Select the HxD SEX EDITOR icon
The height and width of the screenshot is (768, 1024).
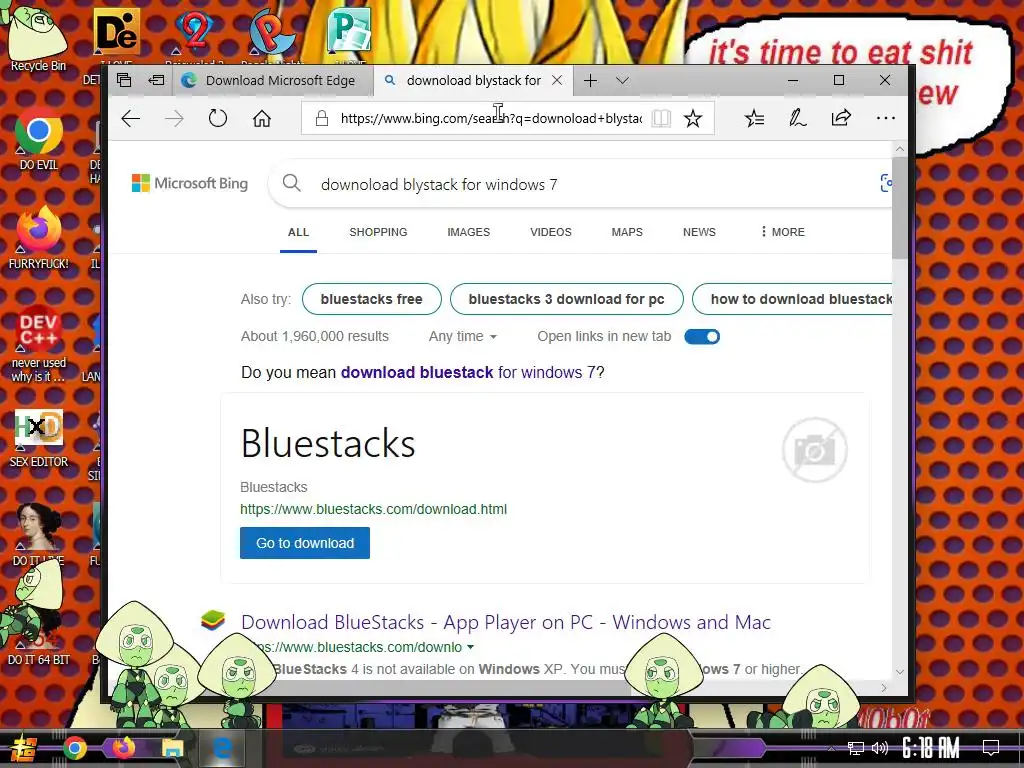pyautogui.click(x=39, y=438)
